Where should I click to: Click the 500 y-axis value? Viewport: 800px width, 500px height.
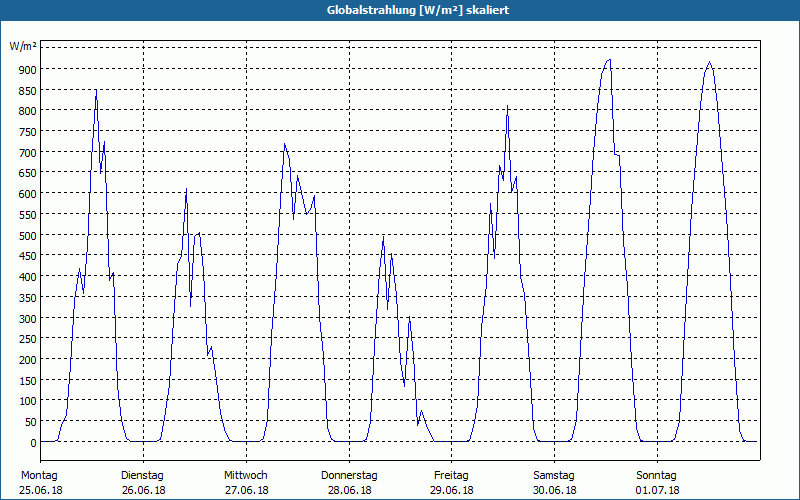(x=28, y=235)
